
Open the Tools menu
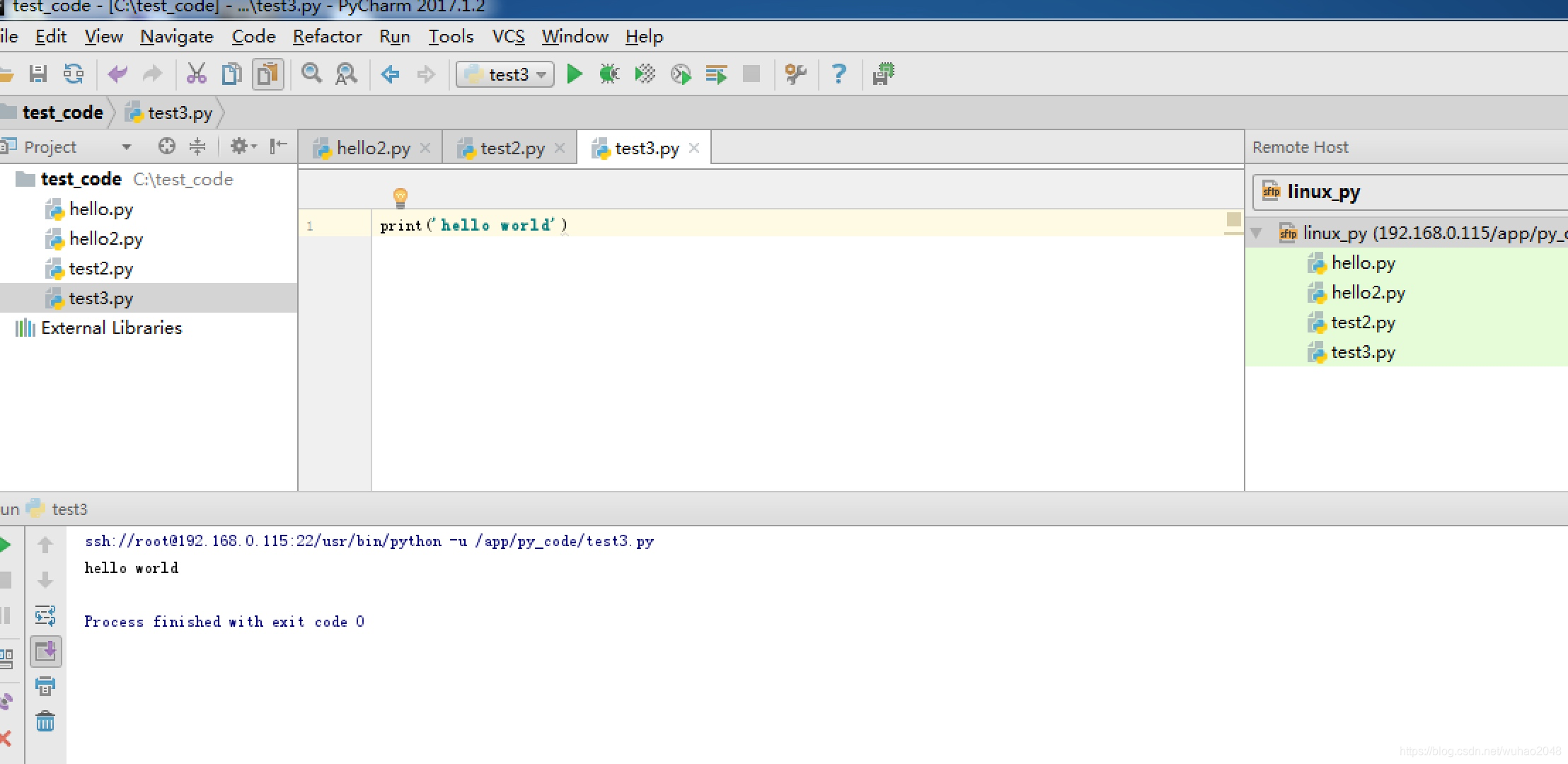point(451,36)
